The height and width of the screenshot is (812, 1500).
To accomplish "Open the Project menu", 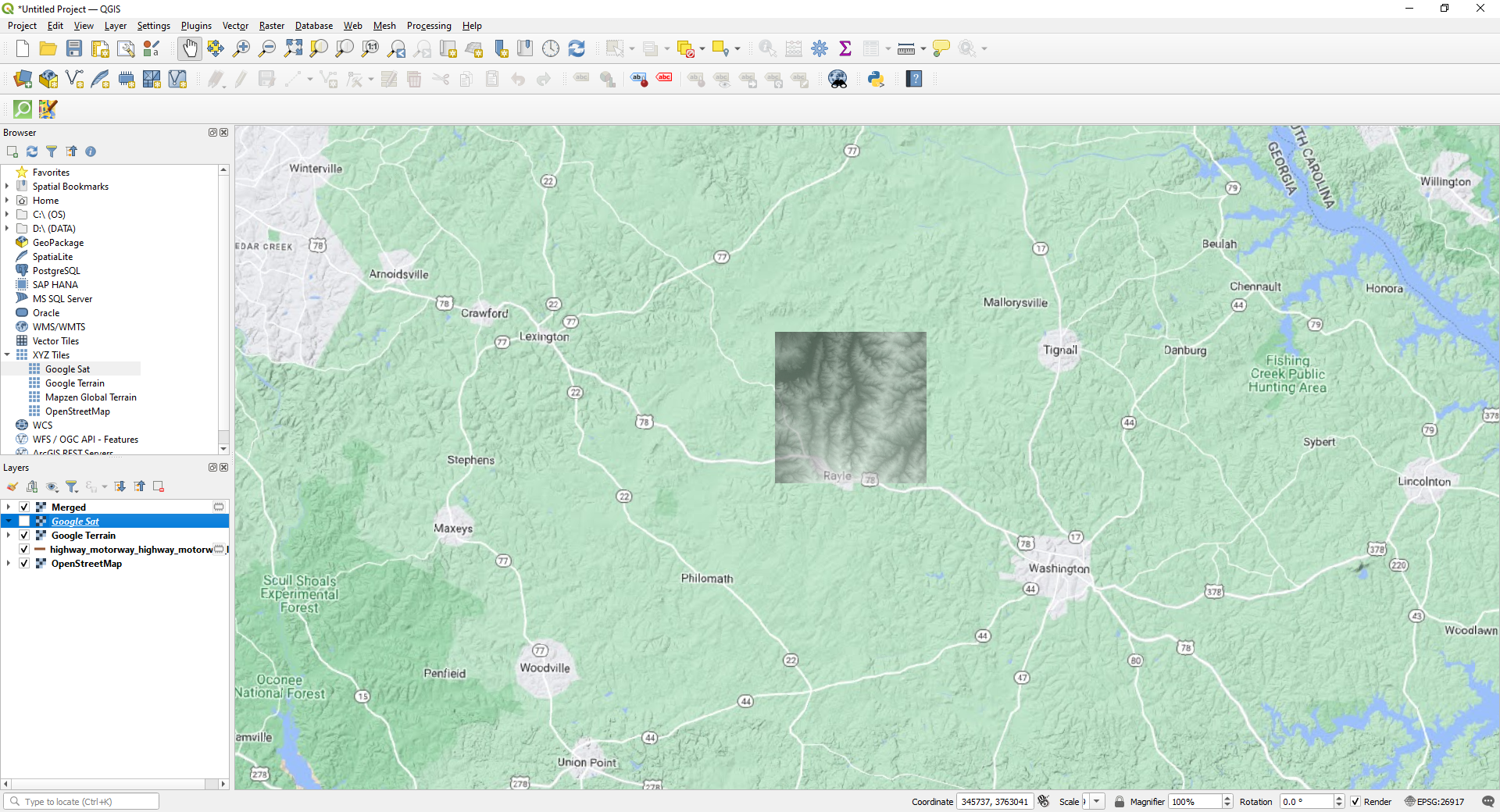I will [x=22, y=26].
